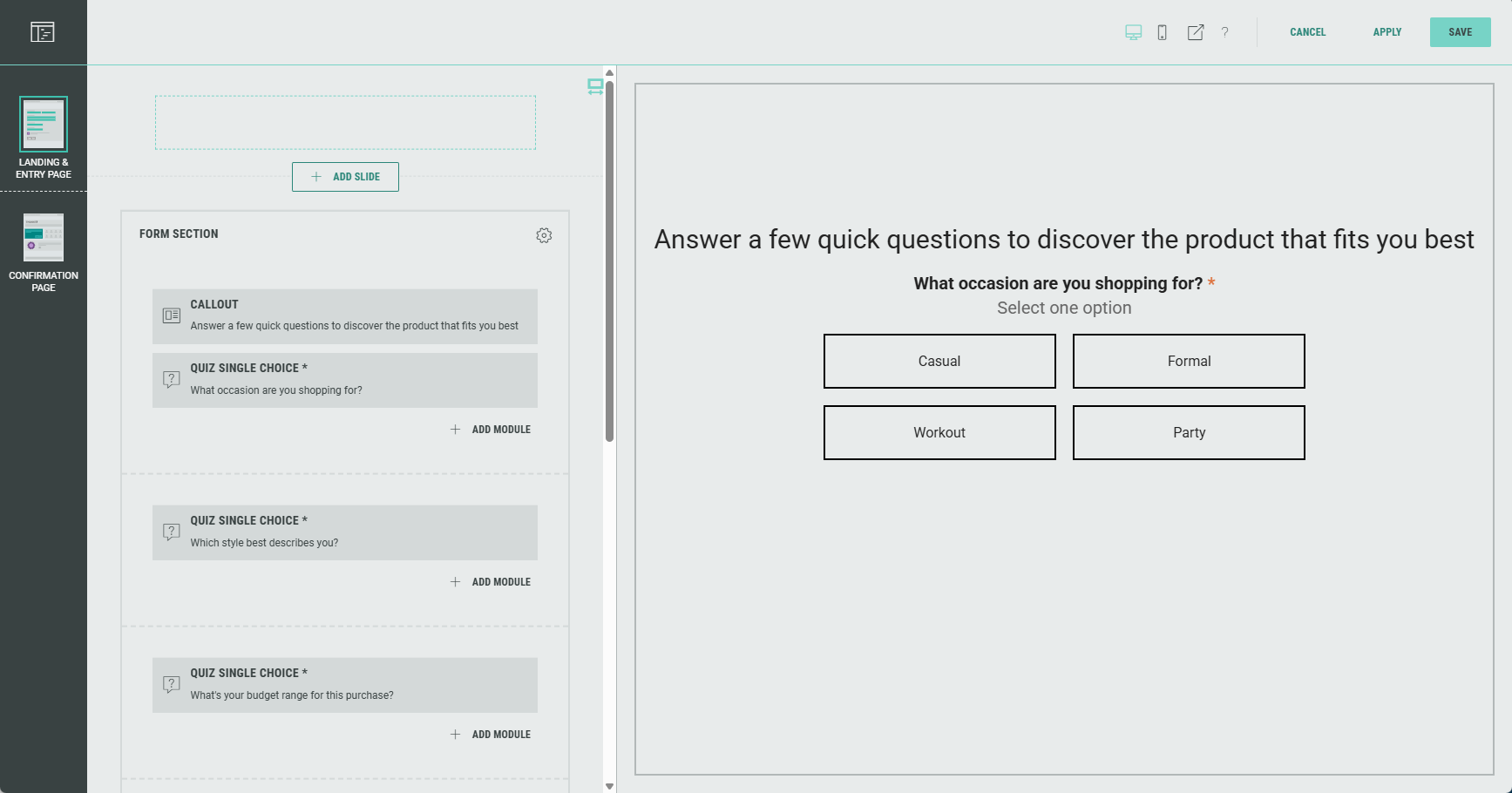Cancel the form editing

[1307, 32]
